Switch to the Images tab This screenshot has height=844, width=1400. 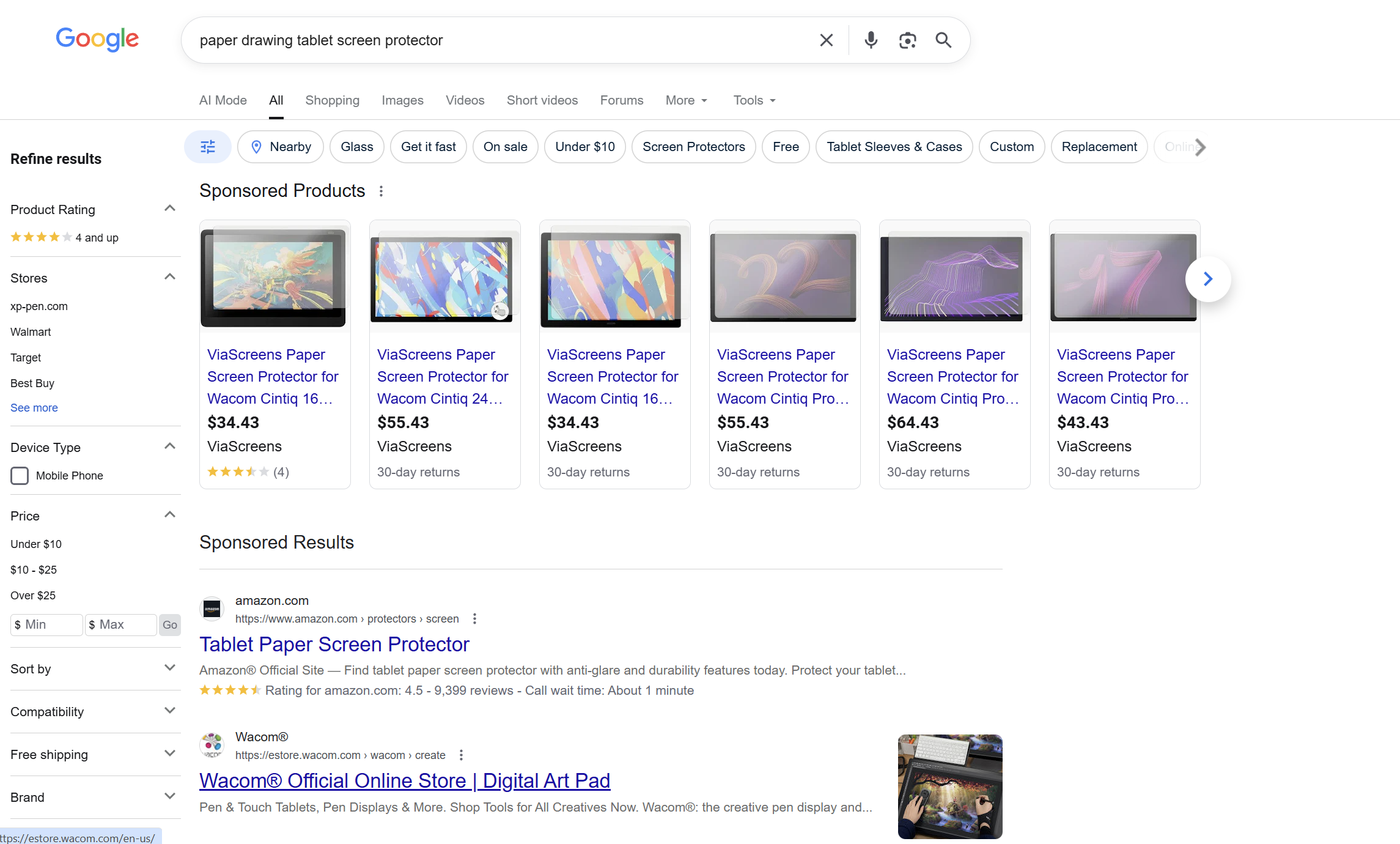point(402,100)
